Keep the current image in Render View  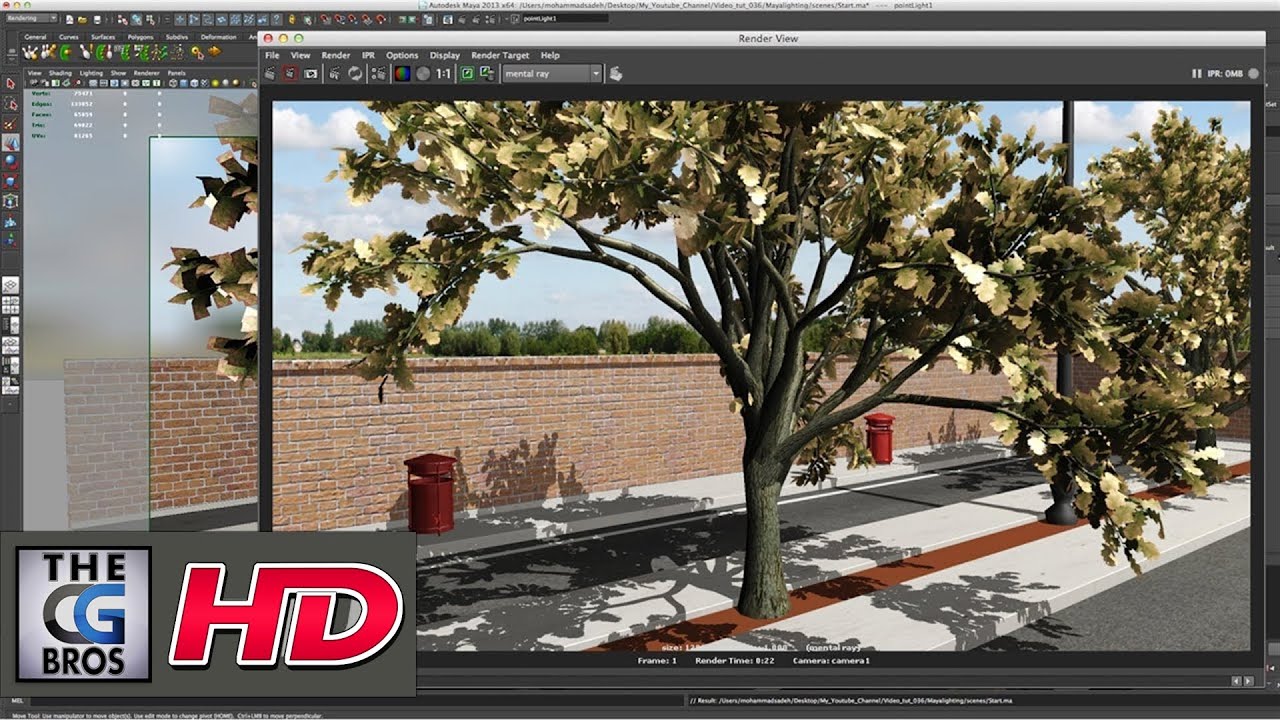(467, 73)
